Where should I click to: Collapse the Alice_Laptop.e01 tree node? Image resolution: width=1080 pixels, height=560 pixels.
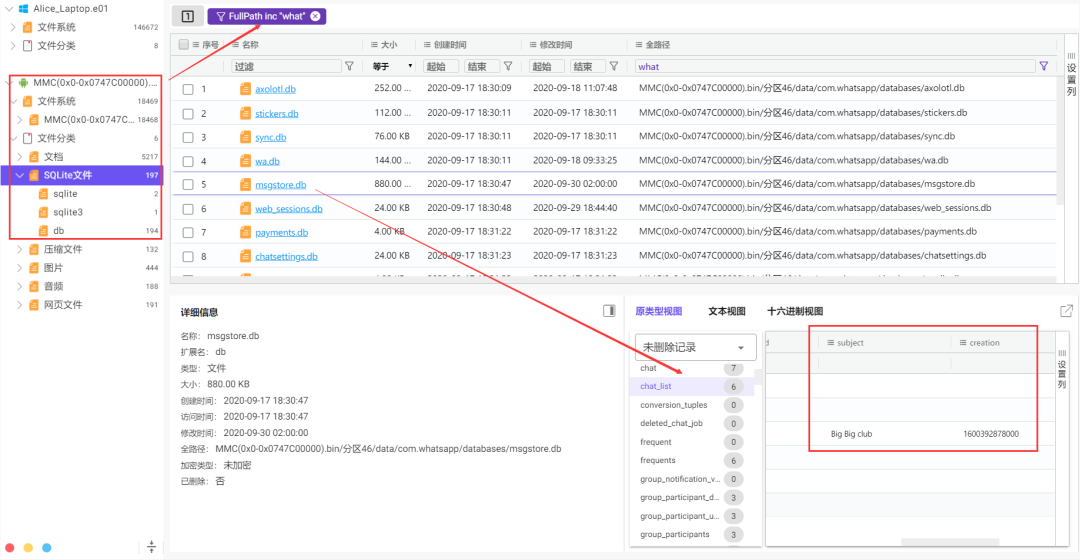point(9,8)
